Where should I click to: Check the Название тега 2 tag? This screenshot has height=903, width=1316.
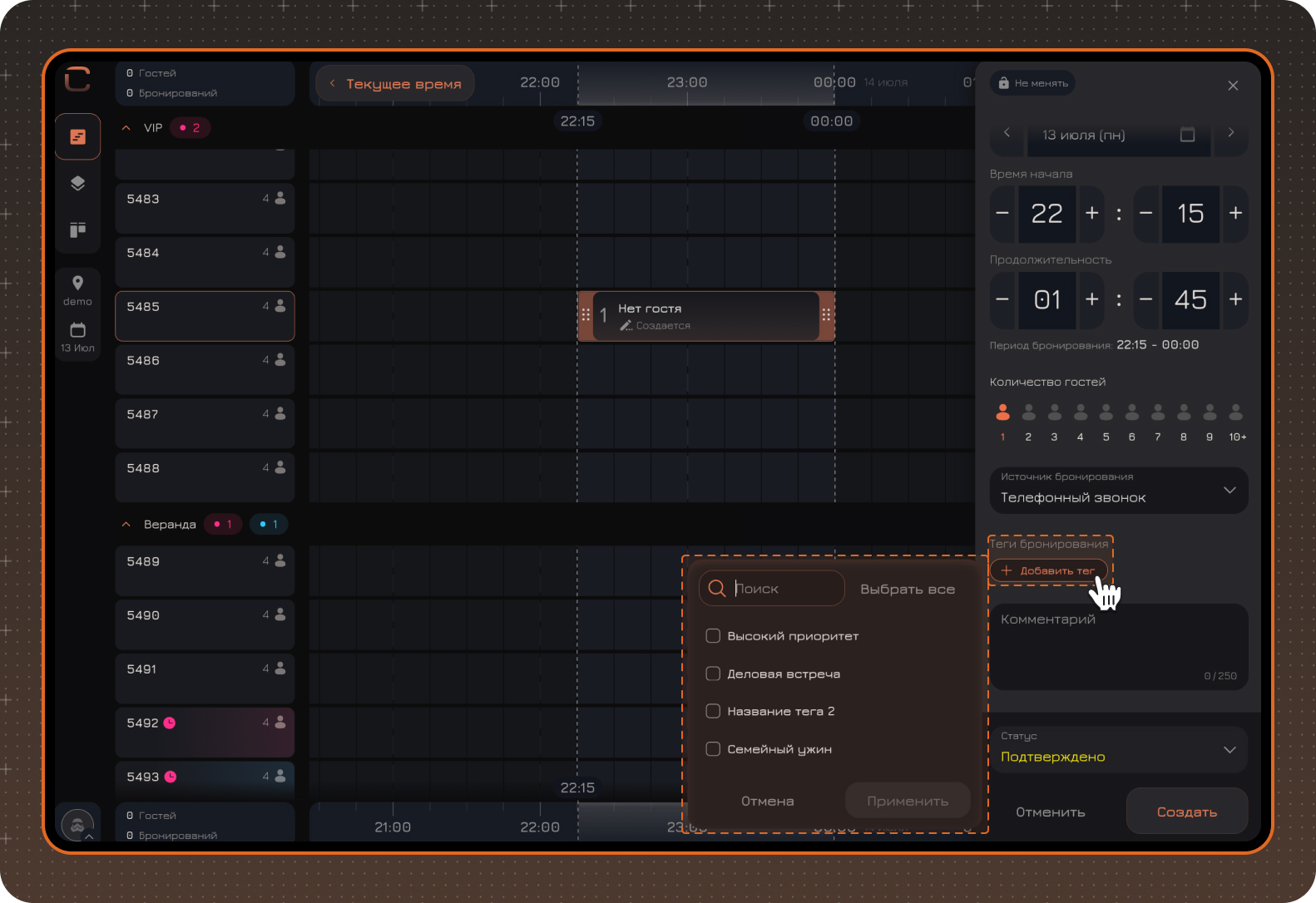[713, 711]
